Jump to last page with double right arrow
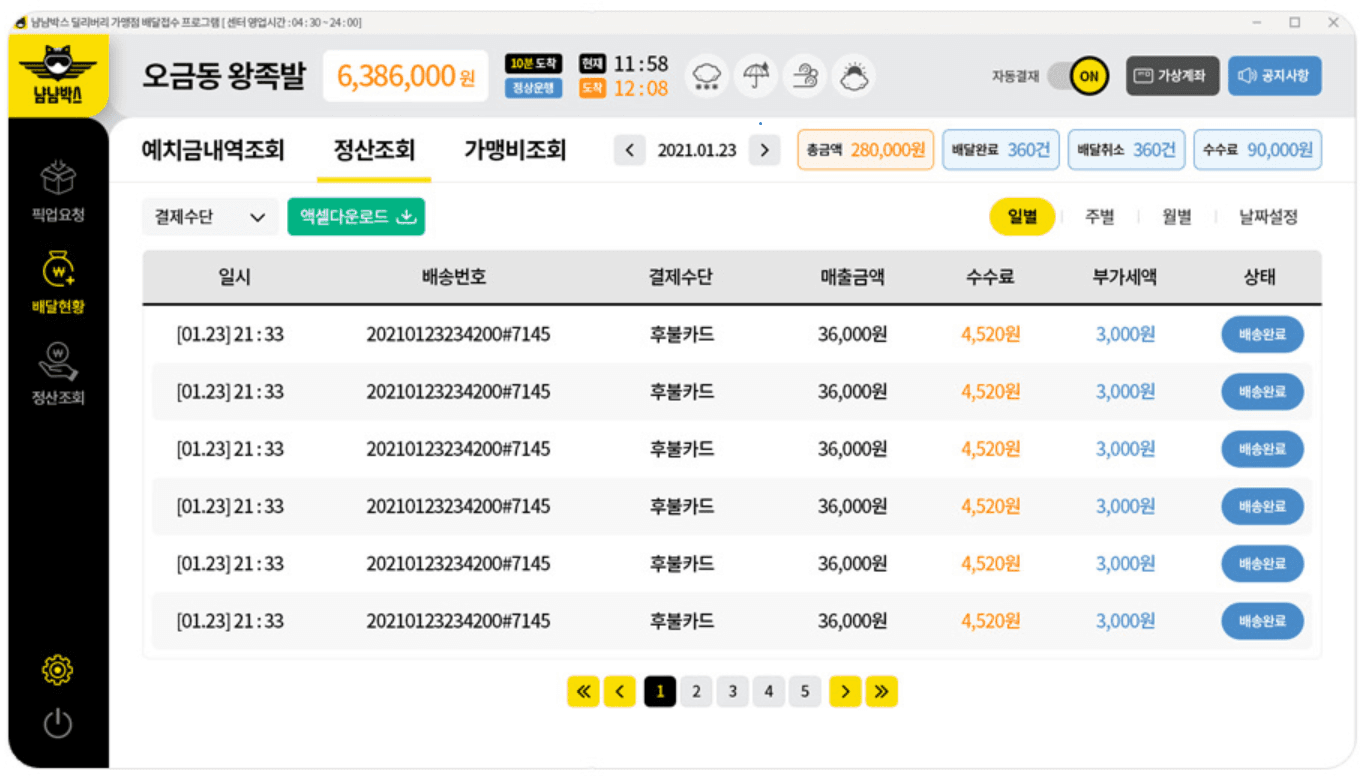Screen dimensions: 1365x776 (881, 691)
